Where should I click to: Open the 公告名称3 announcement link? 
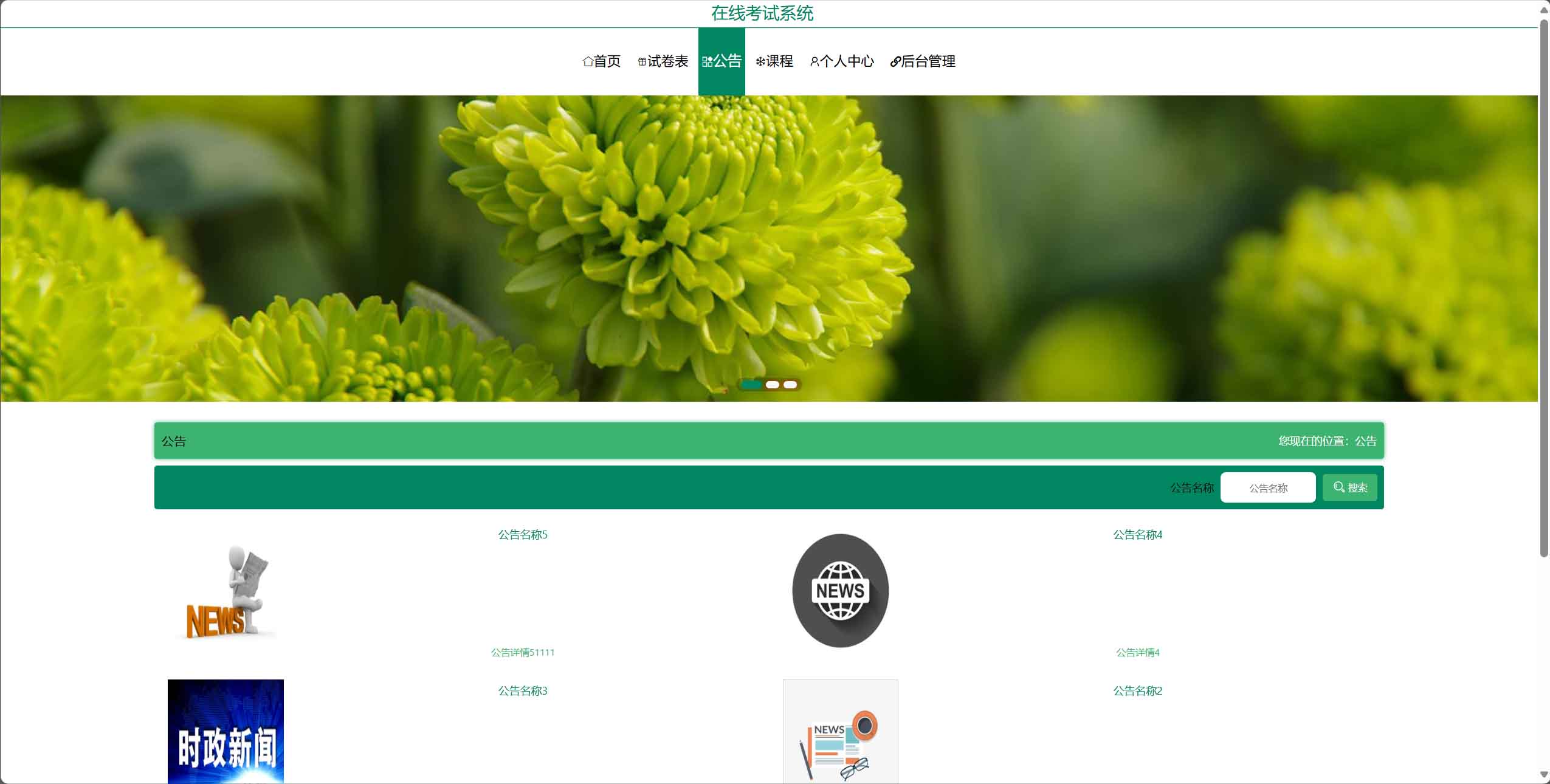(523, 691)
